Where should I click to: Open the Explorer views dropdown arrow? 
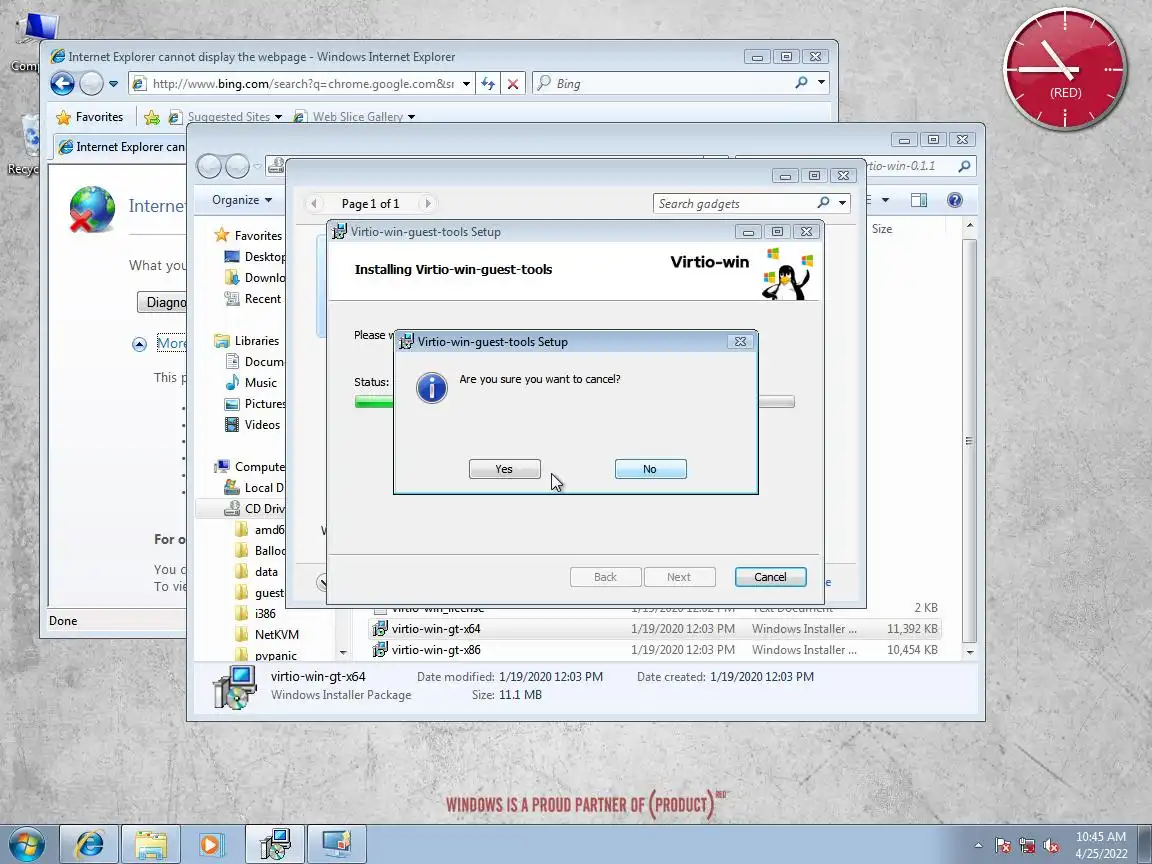pos(885,200)
